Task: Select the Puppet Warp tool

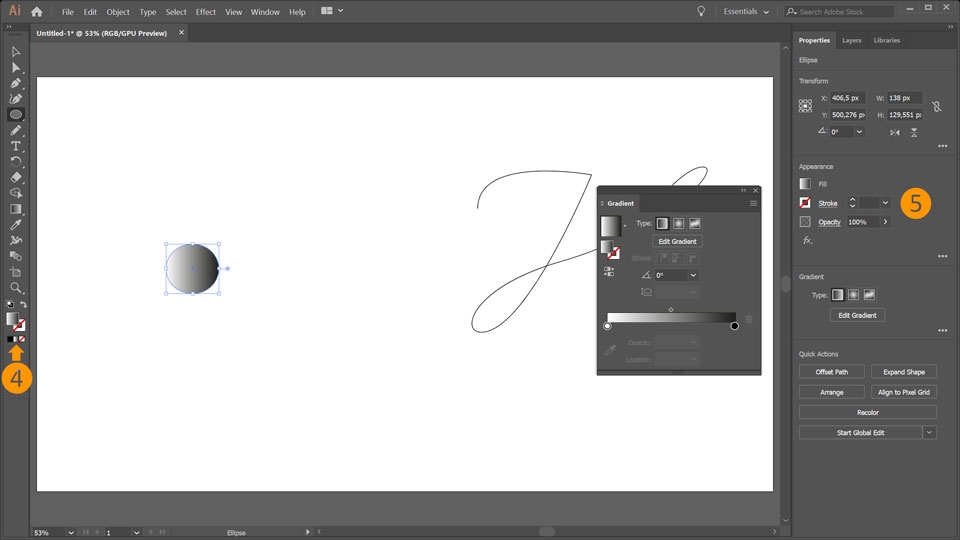Action: (x=16, y=240)
